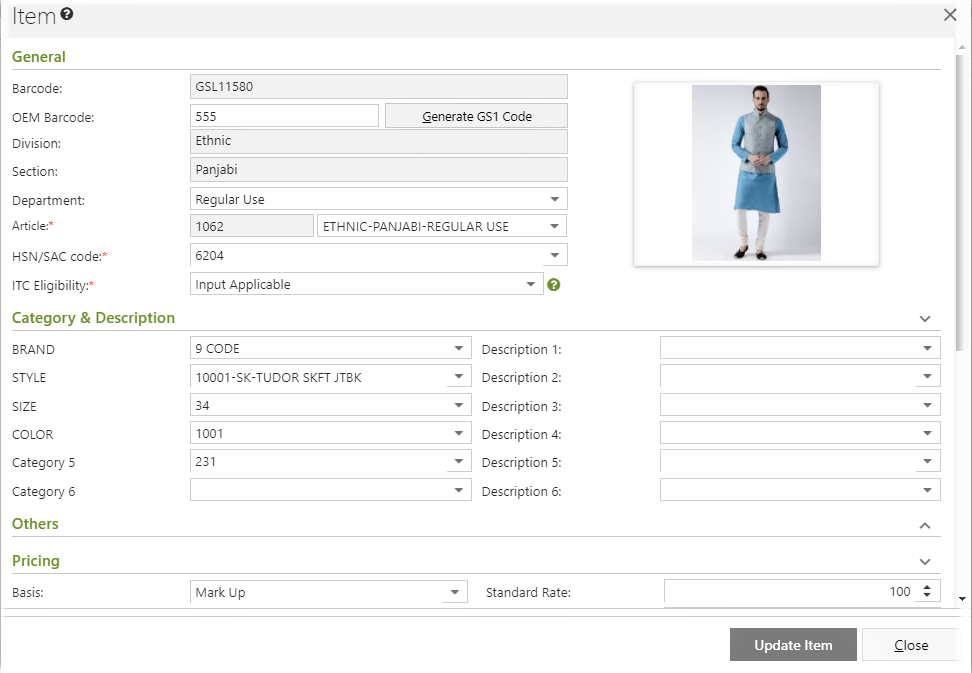Image resolution: width=972 pixels, height=673 pixels.
Task: Click inside the OEM Barcode field
Action: (x=284, y=115)
